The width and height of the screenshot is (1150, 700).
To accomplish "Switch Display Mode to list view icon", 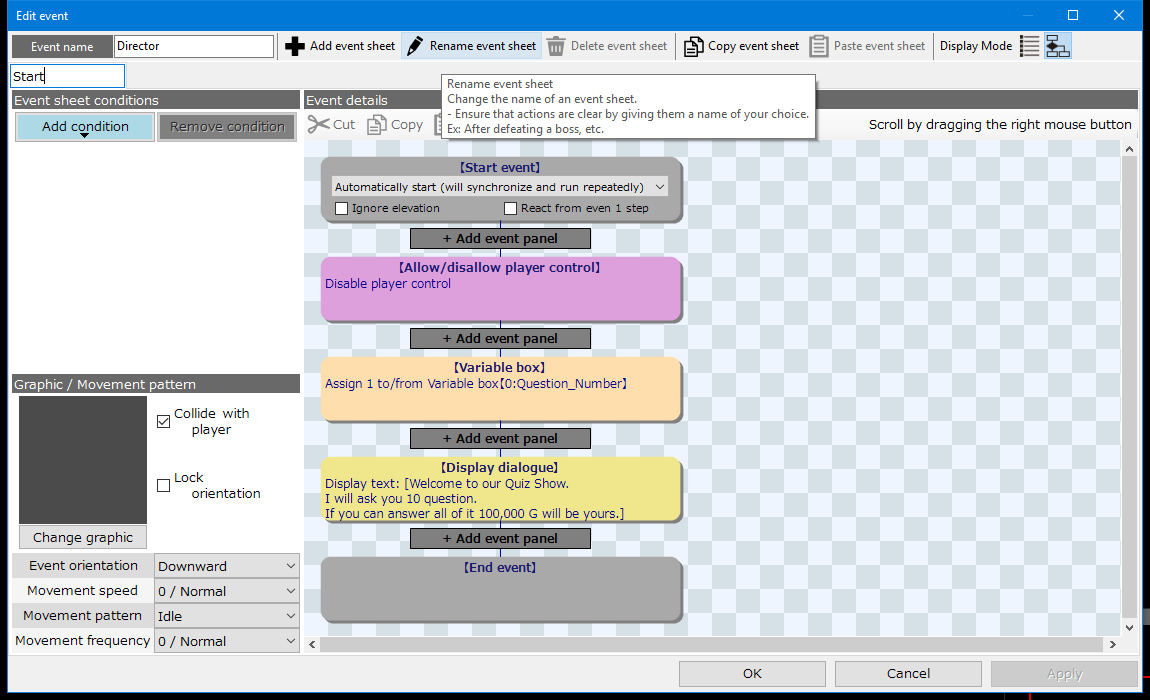I will coord(1030,46).
